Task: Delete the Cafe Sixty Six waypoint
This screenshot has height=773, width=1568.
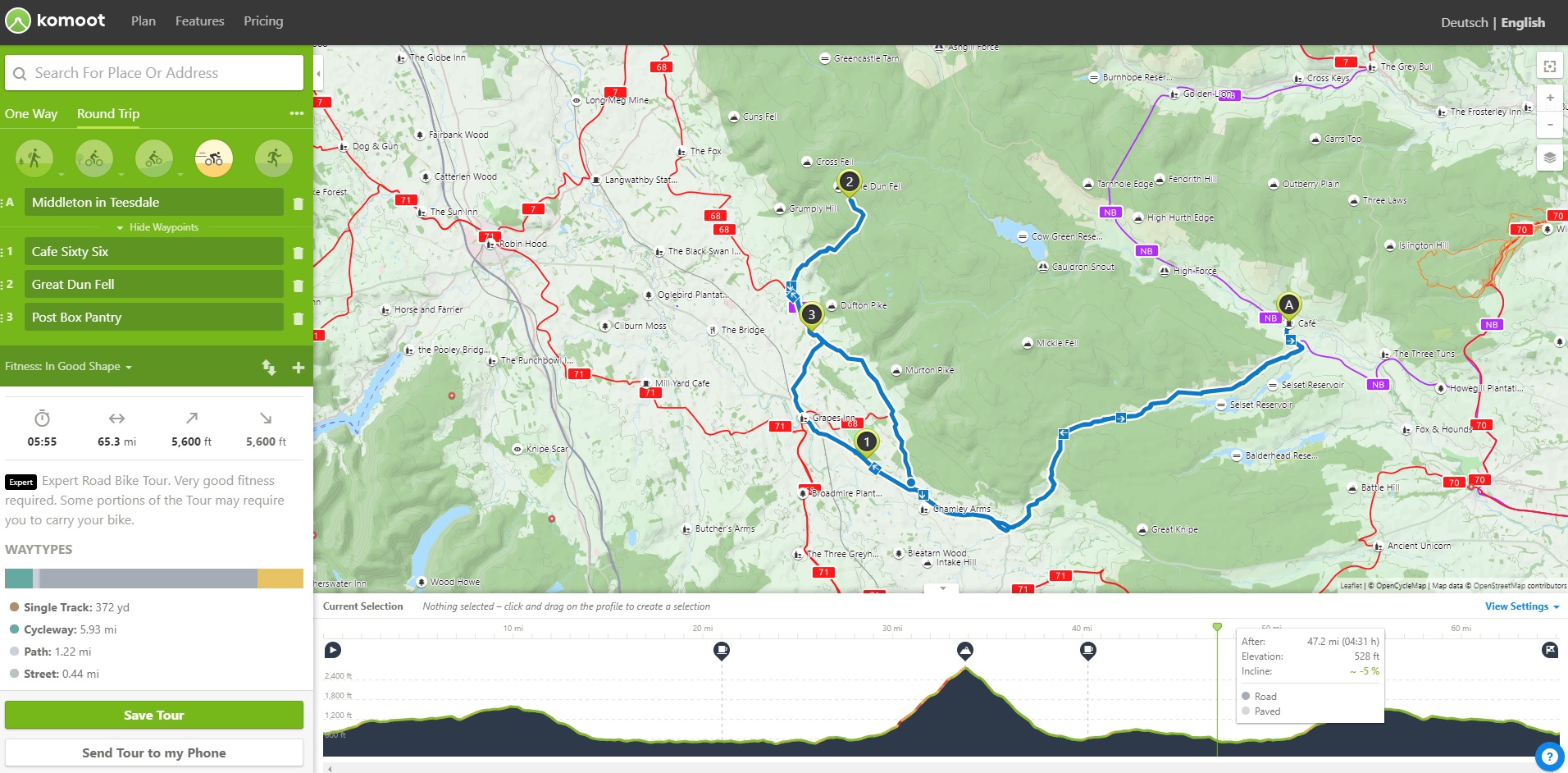Action: (x=298, y=253)
